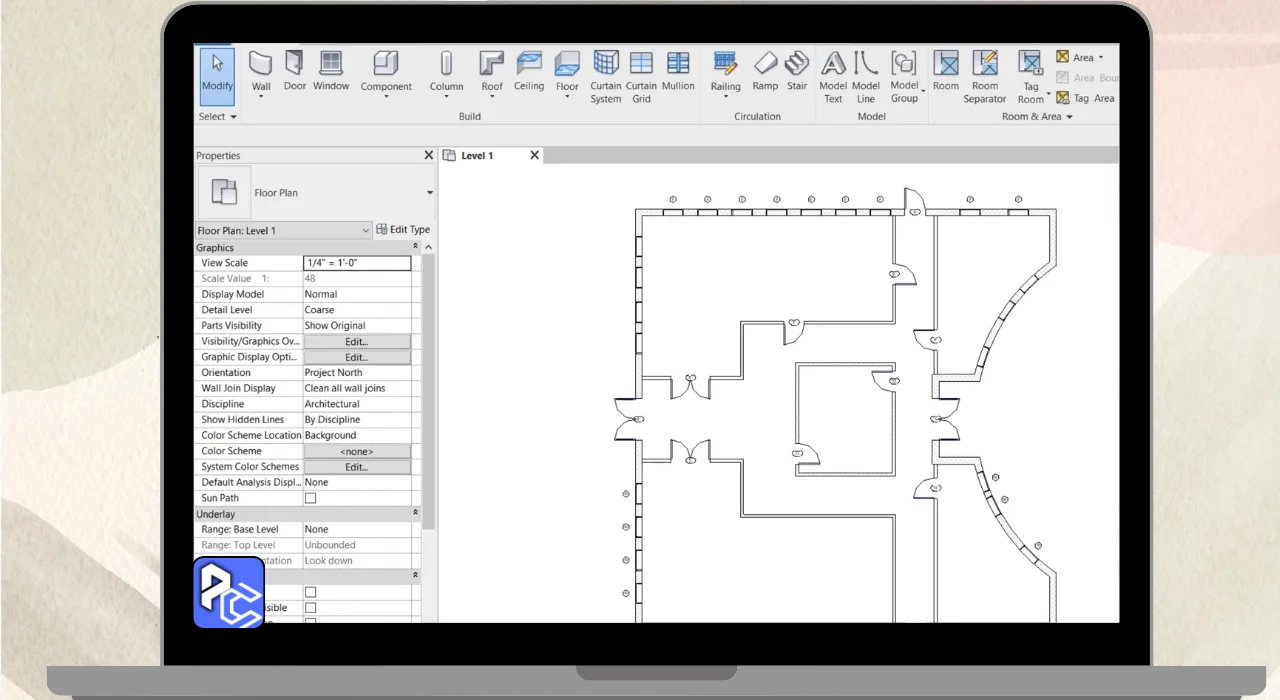The image size is (1280, 700).
Task: Toggle the Sun Path checkbox
Action: click(x=310, y=498)
